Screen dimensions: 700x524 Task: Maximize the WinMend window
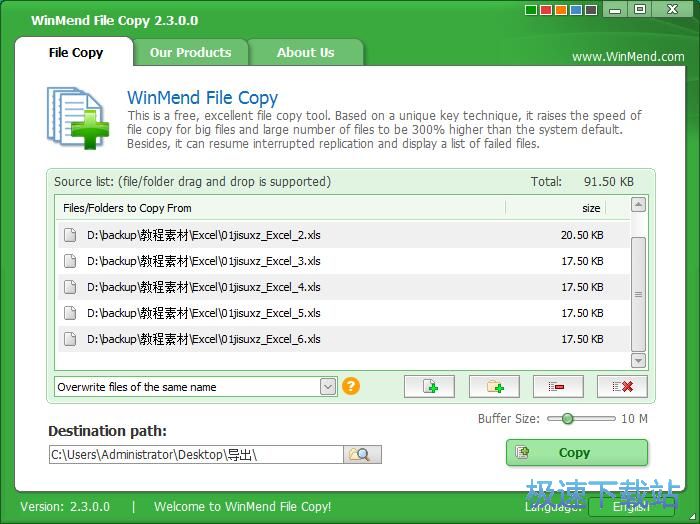pyautogui.click(x=640, y=9)
